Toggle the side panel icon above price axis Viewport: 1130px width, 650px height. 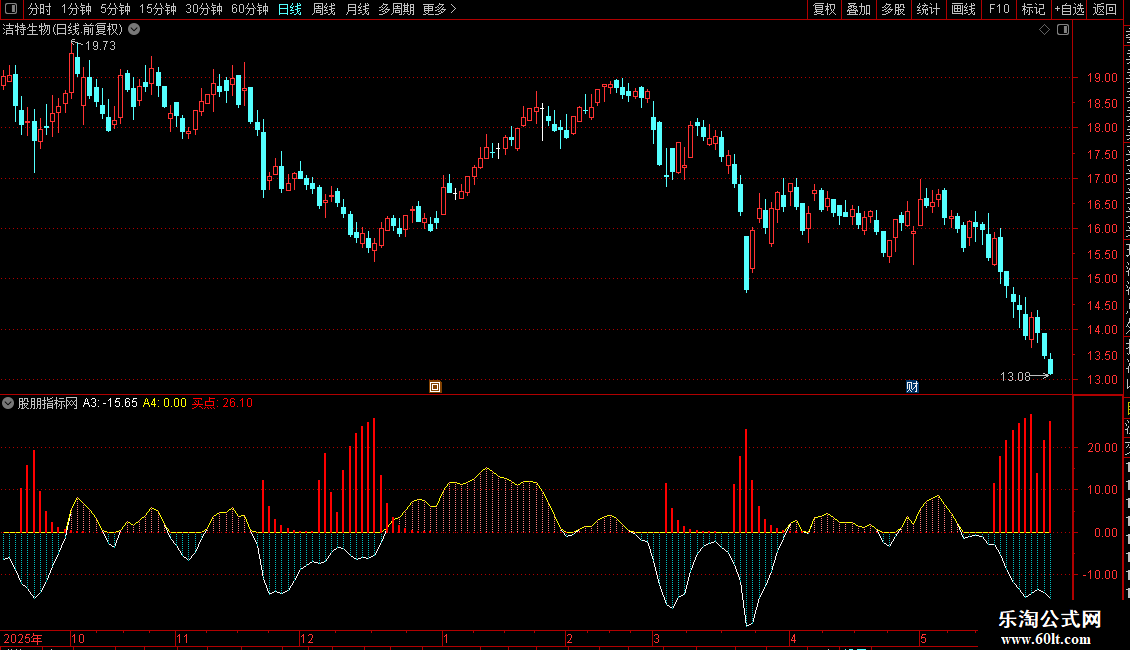pyautogui.click(x=1063, y=30)
